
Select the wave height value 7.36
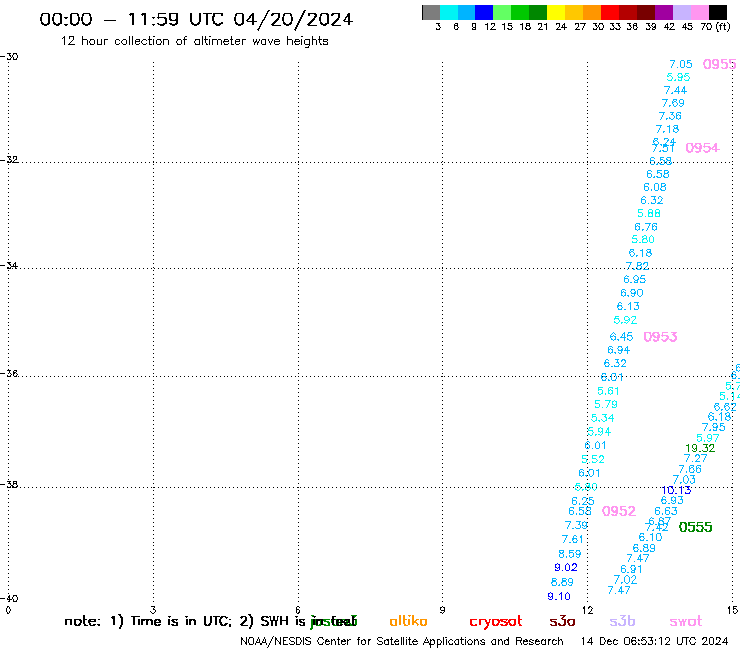pos(670,116)
